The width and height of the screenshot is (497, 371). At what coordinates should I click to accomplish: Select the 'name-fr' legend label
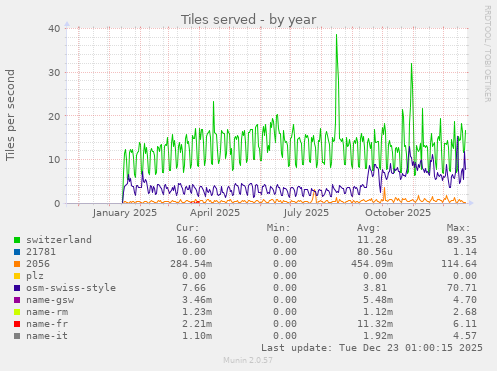pyautogui.click(x=47, y=324)
